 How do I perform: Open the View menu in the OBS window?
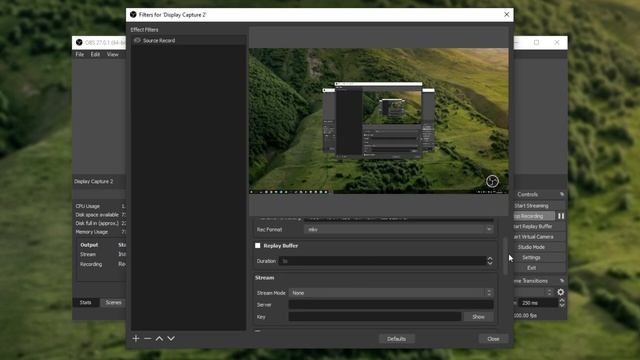pyautogui.click(x=113, y=54)
